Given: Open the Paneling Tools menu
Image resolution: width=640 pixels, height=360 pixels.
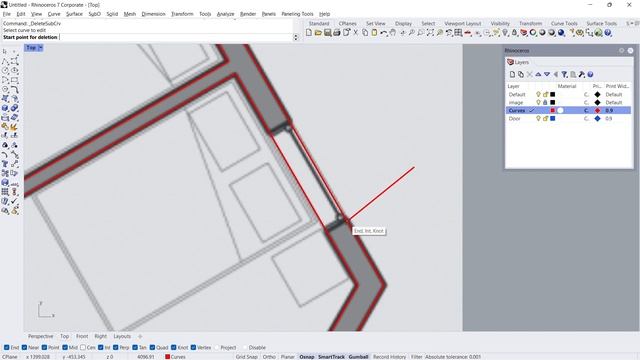Looking at the screenshot, I should [297, 14].
